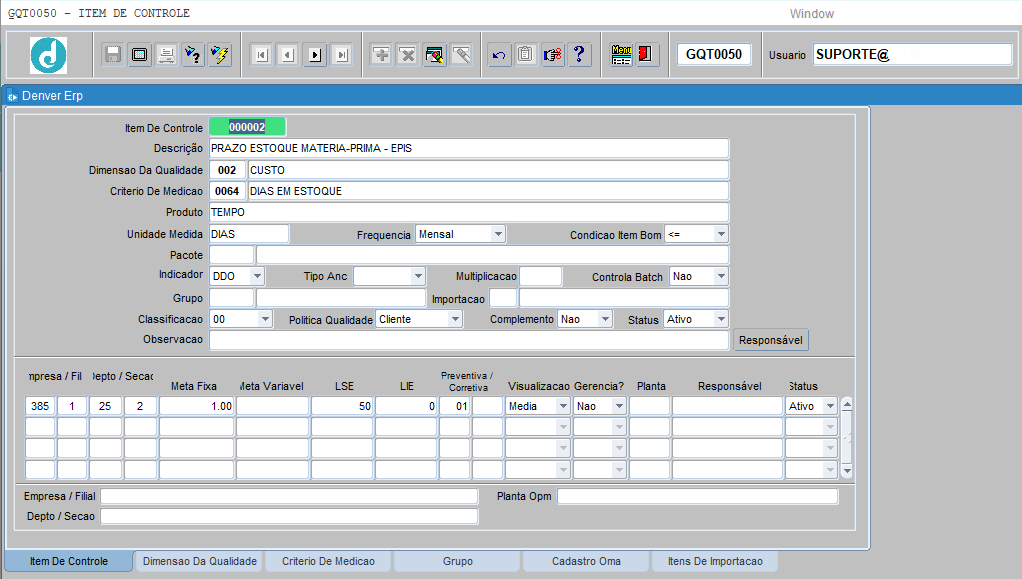
Task: Save the record with the floppy disk icon
Action: pos(113,55)
